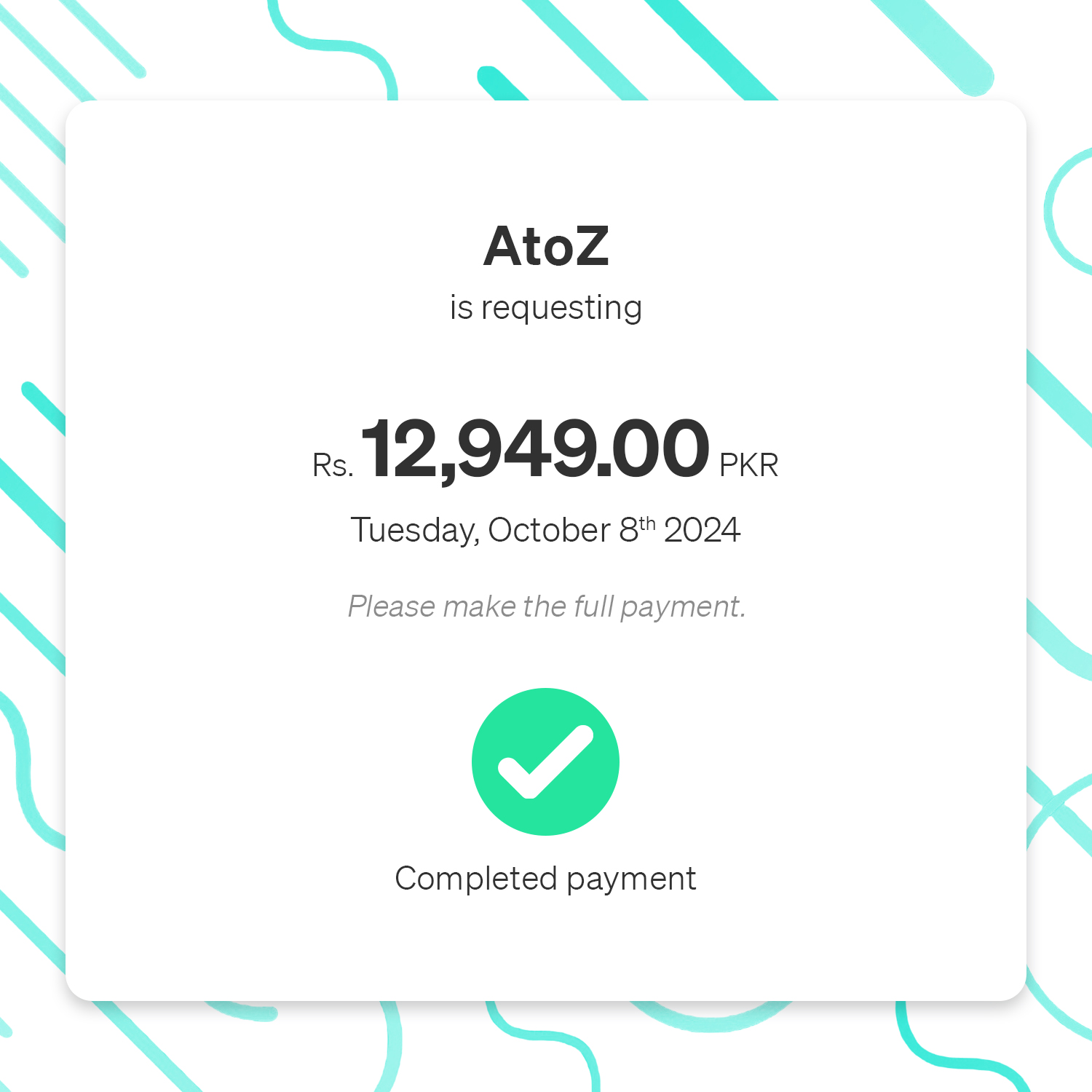Select the 12,949.00 amount figure
Viewport: 1092px width, 1092px height.
pos(535,449)
